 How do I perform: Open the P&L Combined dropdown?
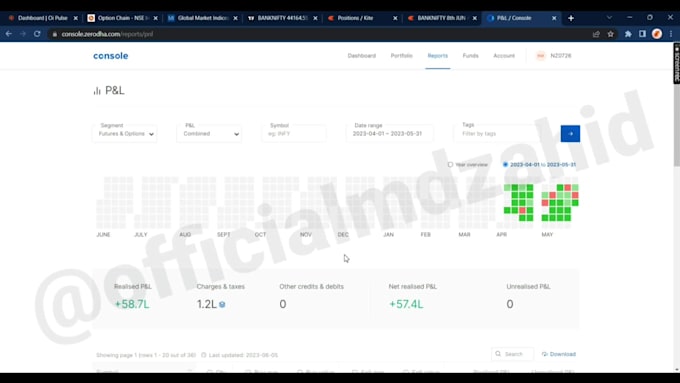(x=209, y=133)
